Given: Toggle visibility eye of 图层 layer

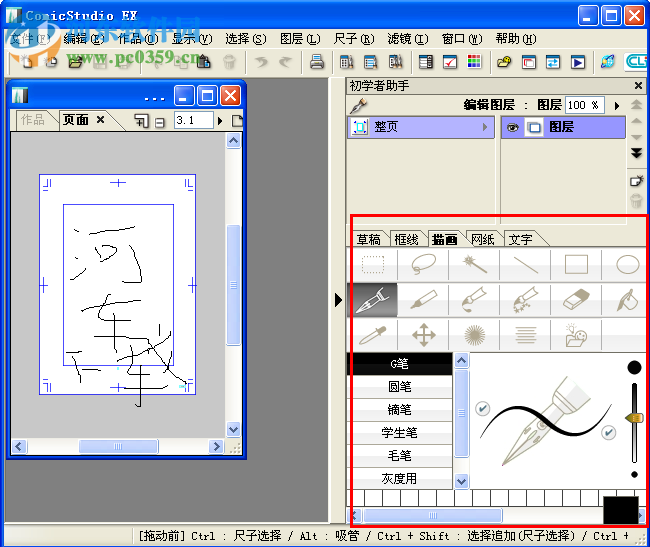Looking at the screenshot, I should [x=512, y=127].
